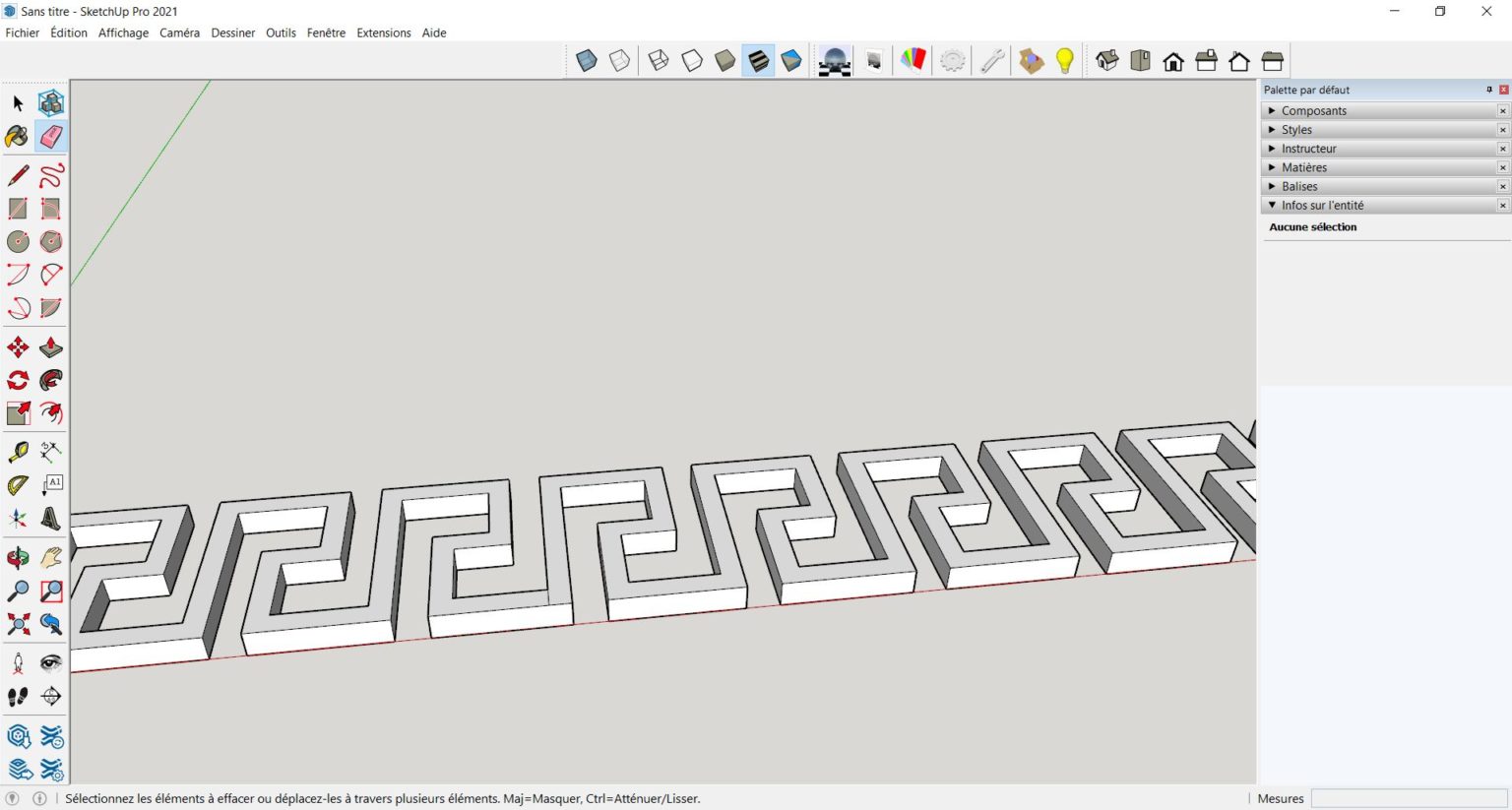Switch to Iso house view
Screen dimensions: 1512x810
pos(1107,61)
